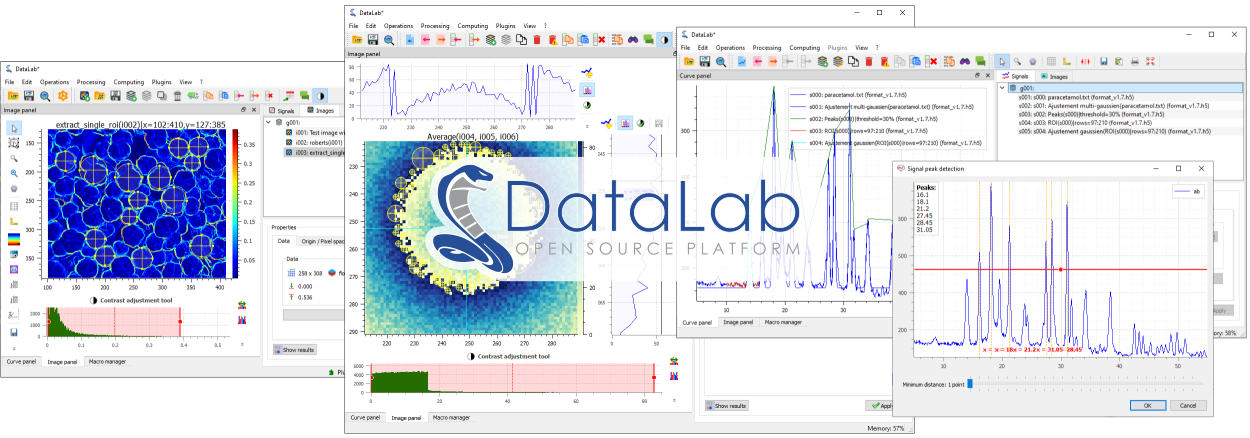Click the binoculars icon in right window toolbar
The image size is (1250, 438).
[965, 61]
